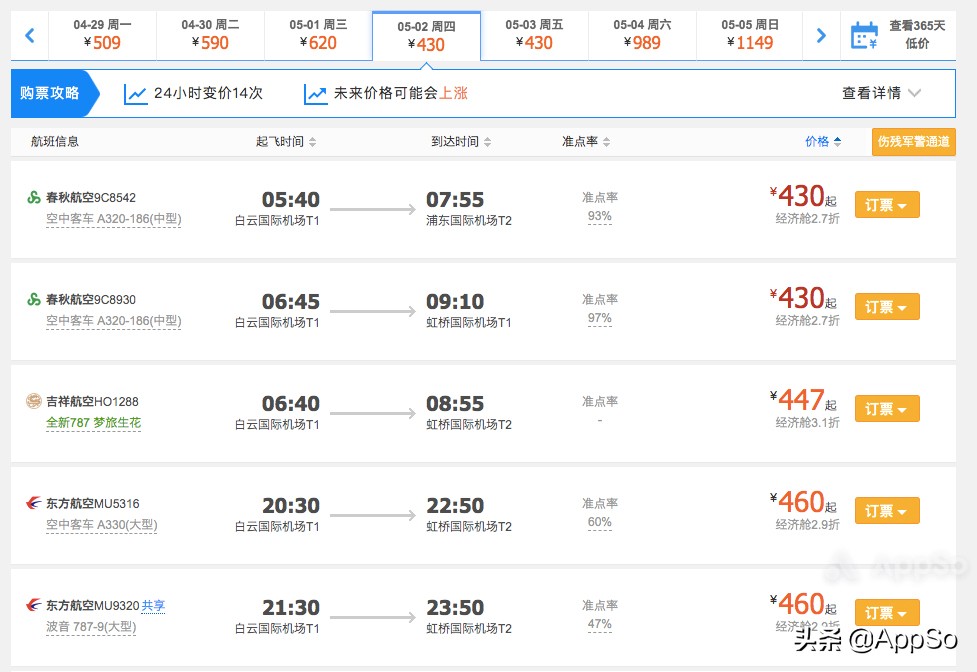The image size is (977, 672).
Task: Click the next dates right arrow
Action: tap(821, 36)
